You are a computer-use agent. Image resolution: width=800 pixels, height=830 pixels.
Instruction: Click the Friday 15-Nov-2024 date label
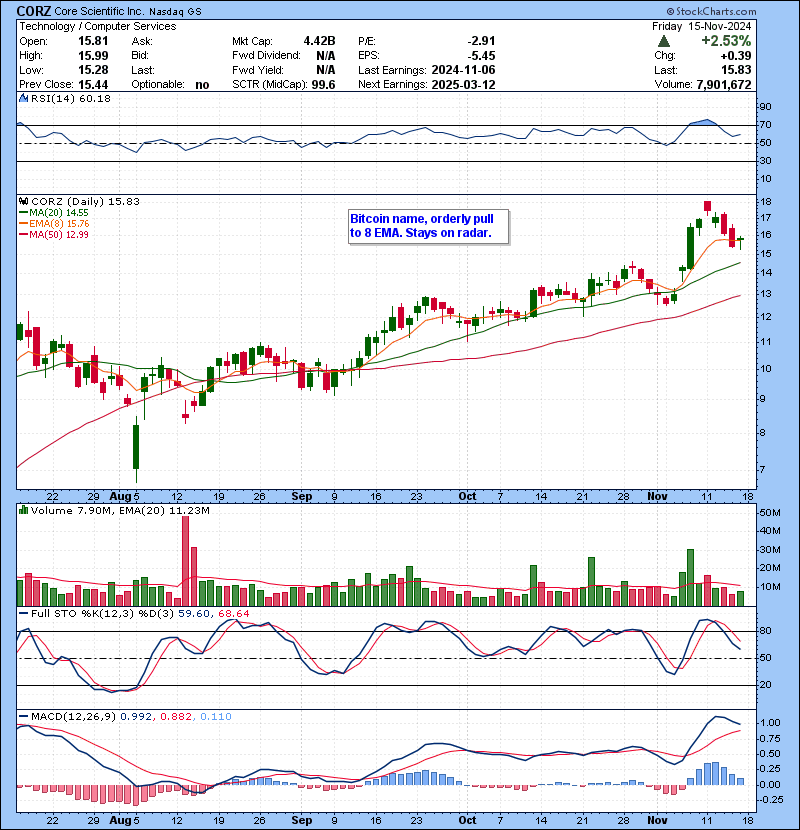coord(702,26)
